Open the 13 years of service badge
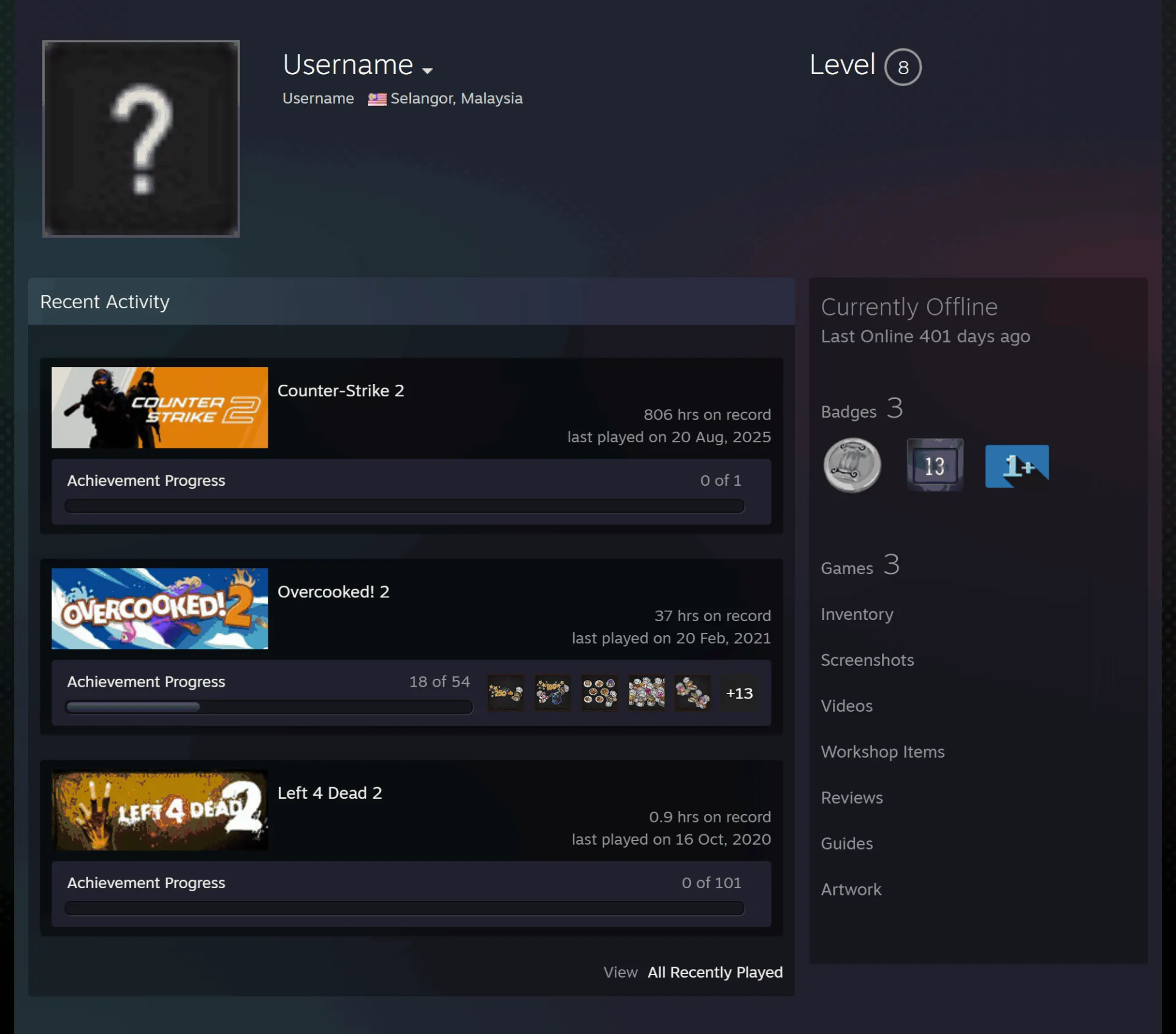This screenshot has height=1034, width=1176. coord(935,466)
